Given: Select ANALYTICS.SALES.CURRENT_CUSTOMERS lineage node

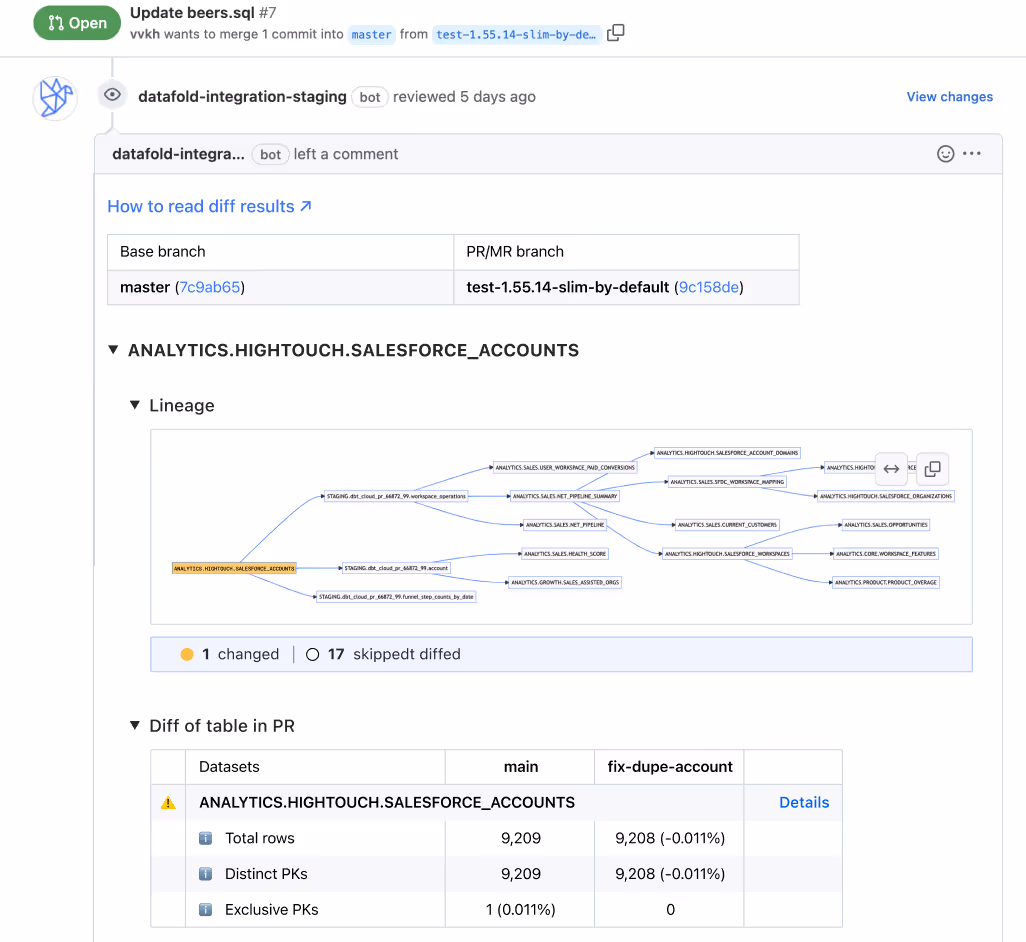Looking at the screenshot, I should 727,525.
